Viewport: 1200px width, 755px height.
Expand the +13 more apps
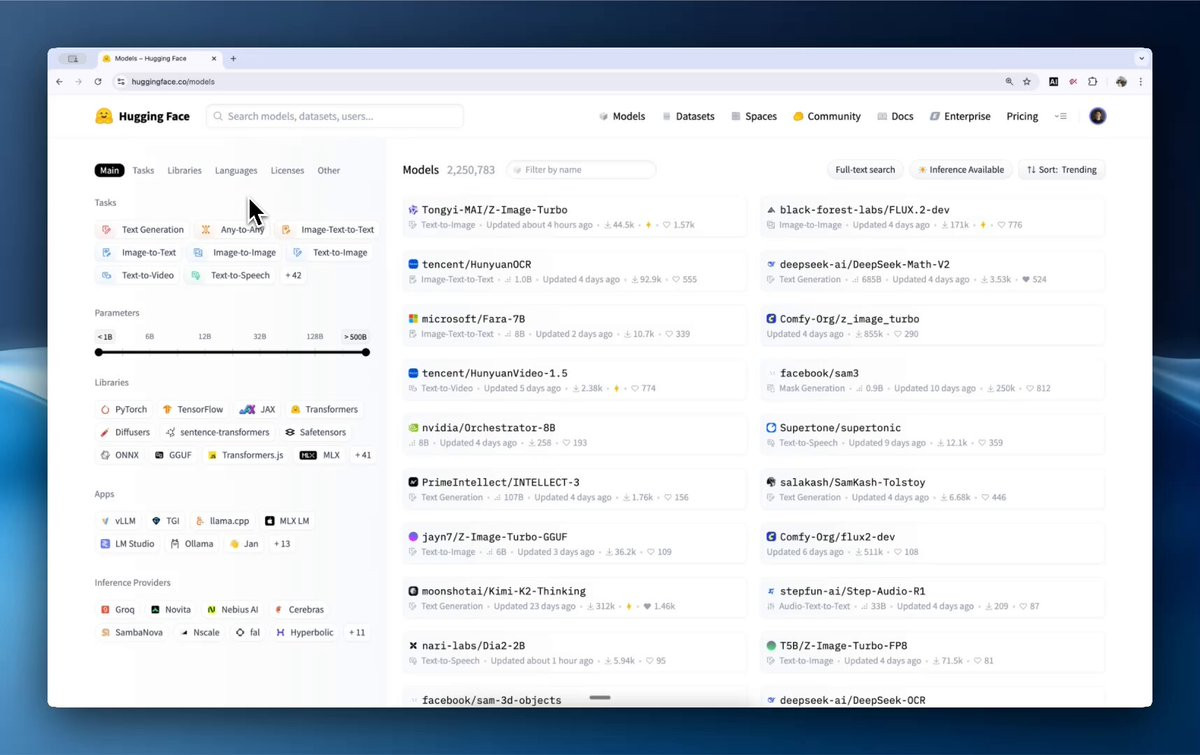click(282, 544)
